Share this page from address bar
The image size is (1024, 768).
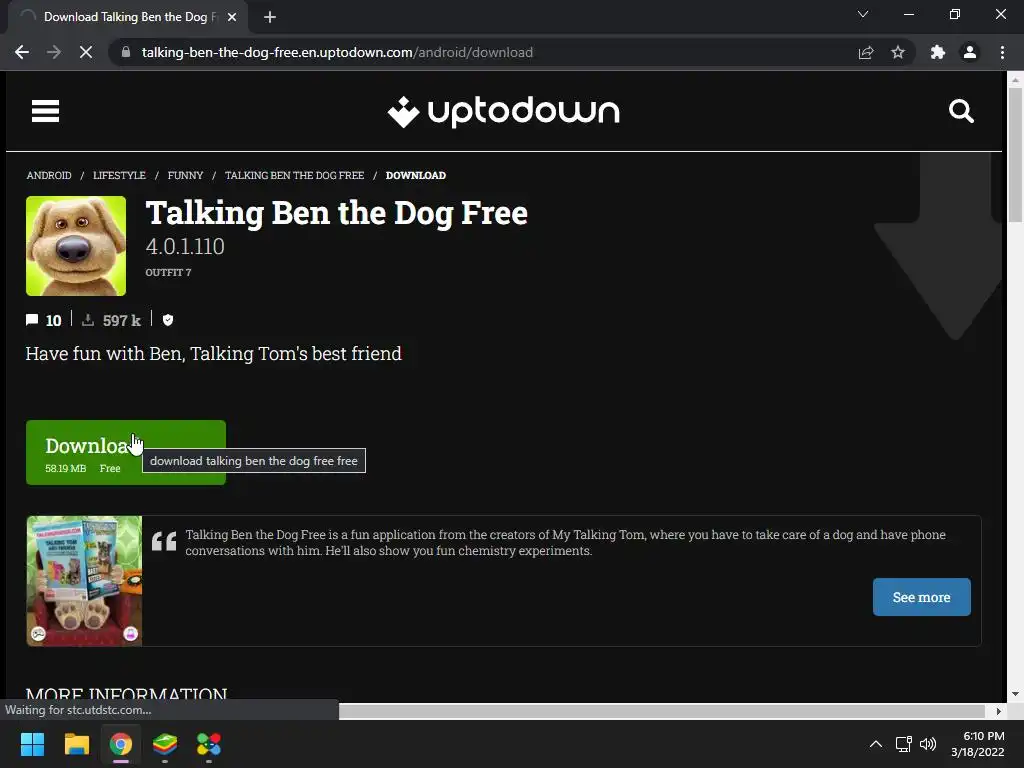866,52
